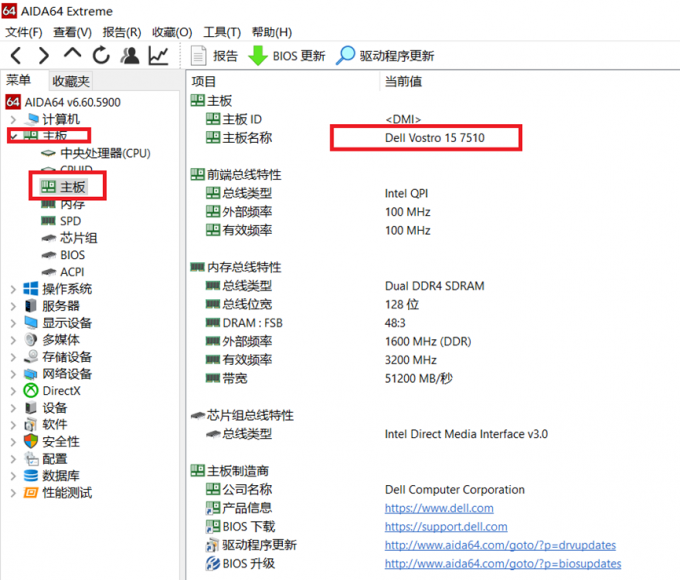Switch to the 菜单 tab
Screen dimensions: 680x580
[18, 80]
